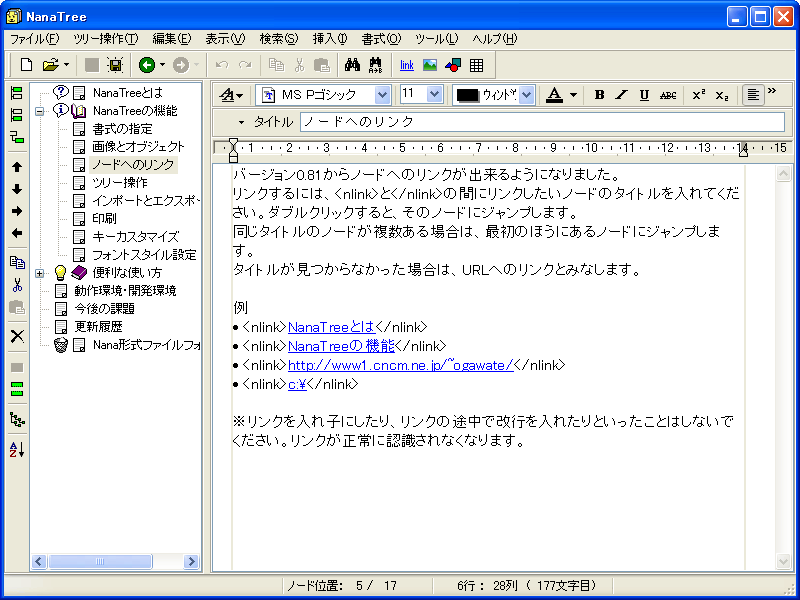Viewport: 800px width, 600px height.
Task: Toggle underline formatting
Action: 644,95
